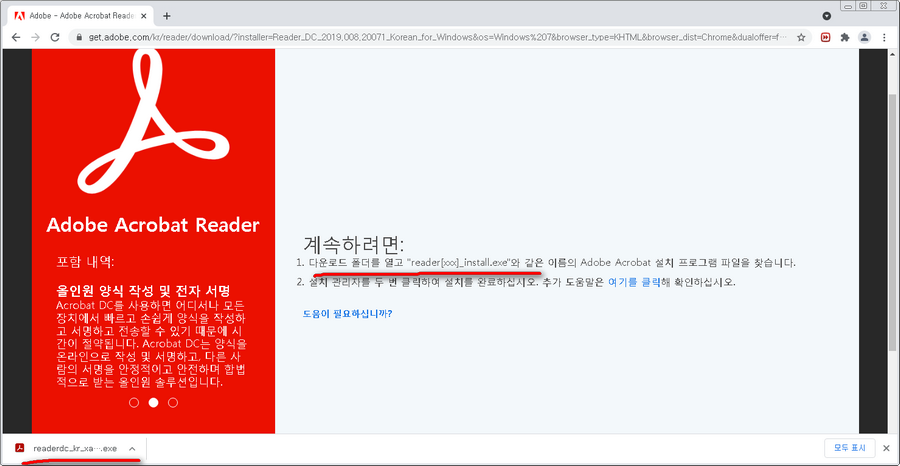Go back to the previous page

point(15,38)
